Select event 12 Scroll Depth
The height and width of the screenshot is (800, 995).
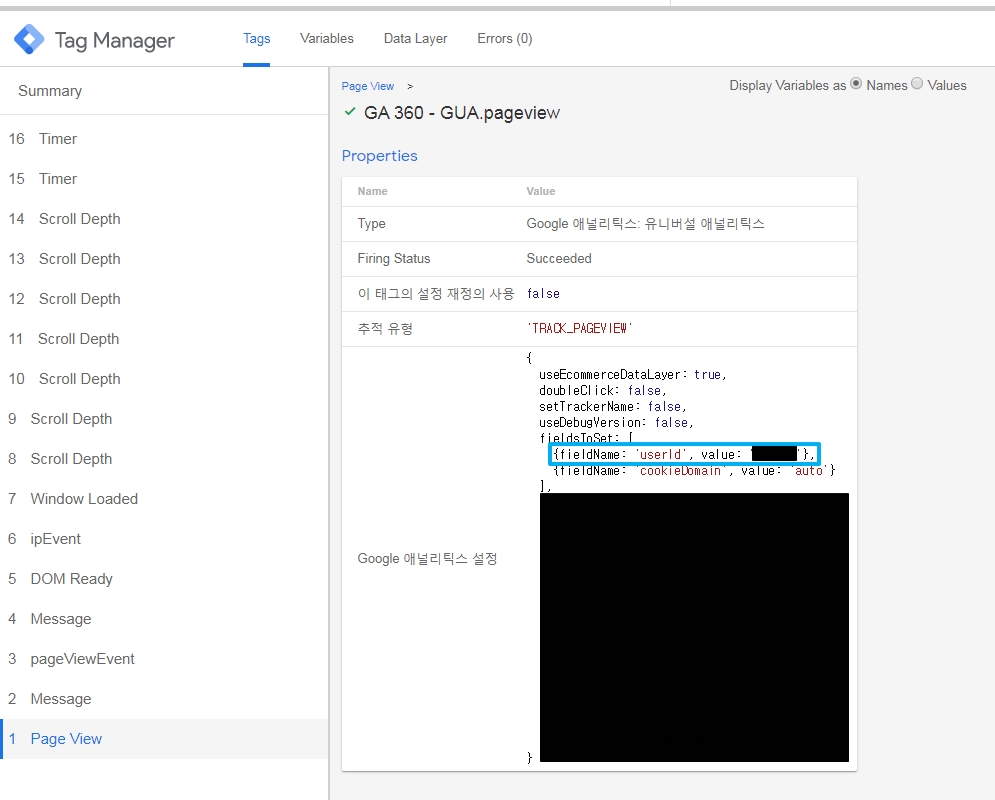click(164, 299)
